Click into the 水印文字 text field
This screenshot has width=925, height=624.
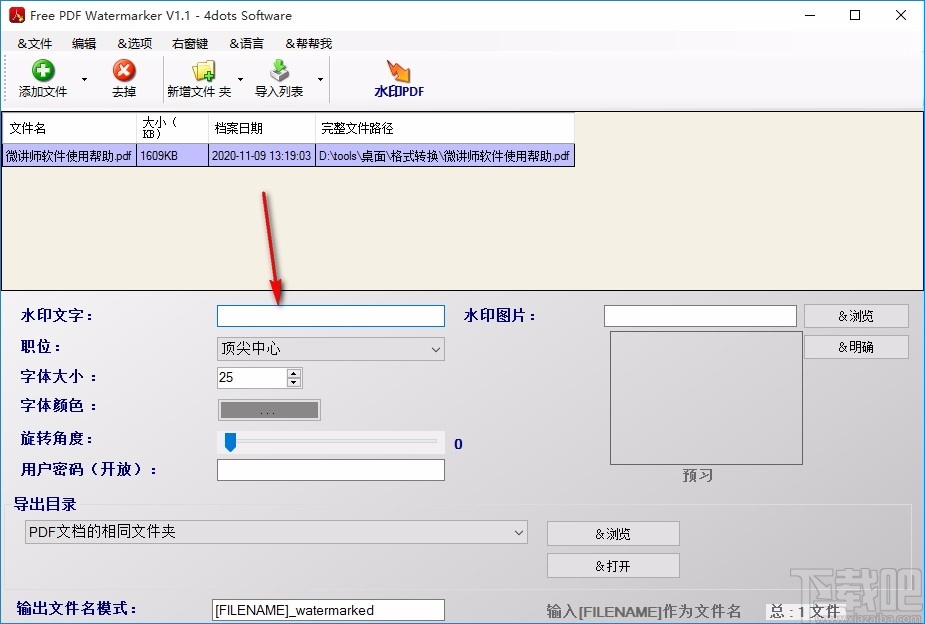pyautogui.click(x=330, y=316)
